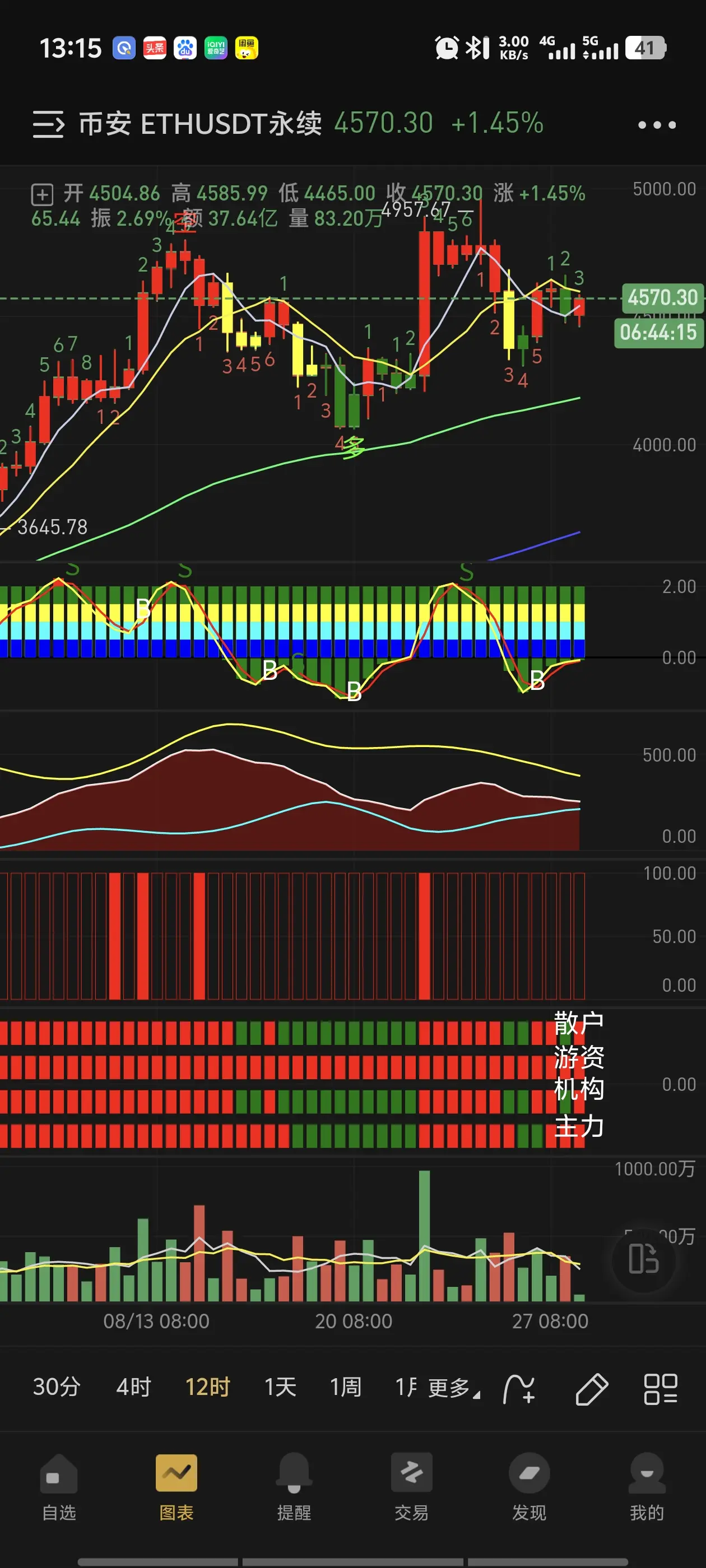
Task: Tap the 游资 indicator row label
Action: pyautogui.click(x=579, y=1057)
